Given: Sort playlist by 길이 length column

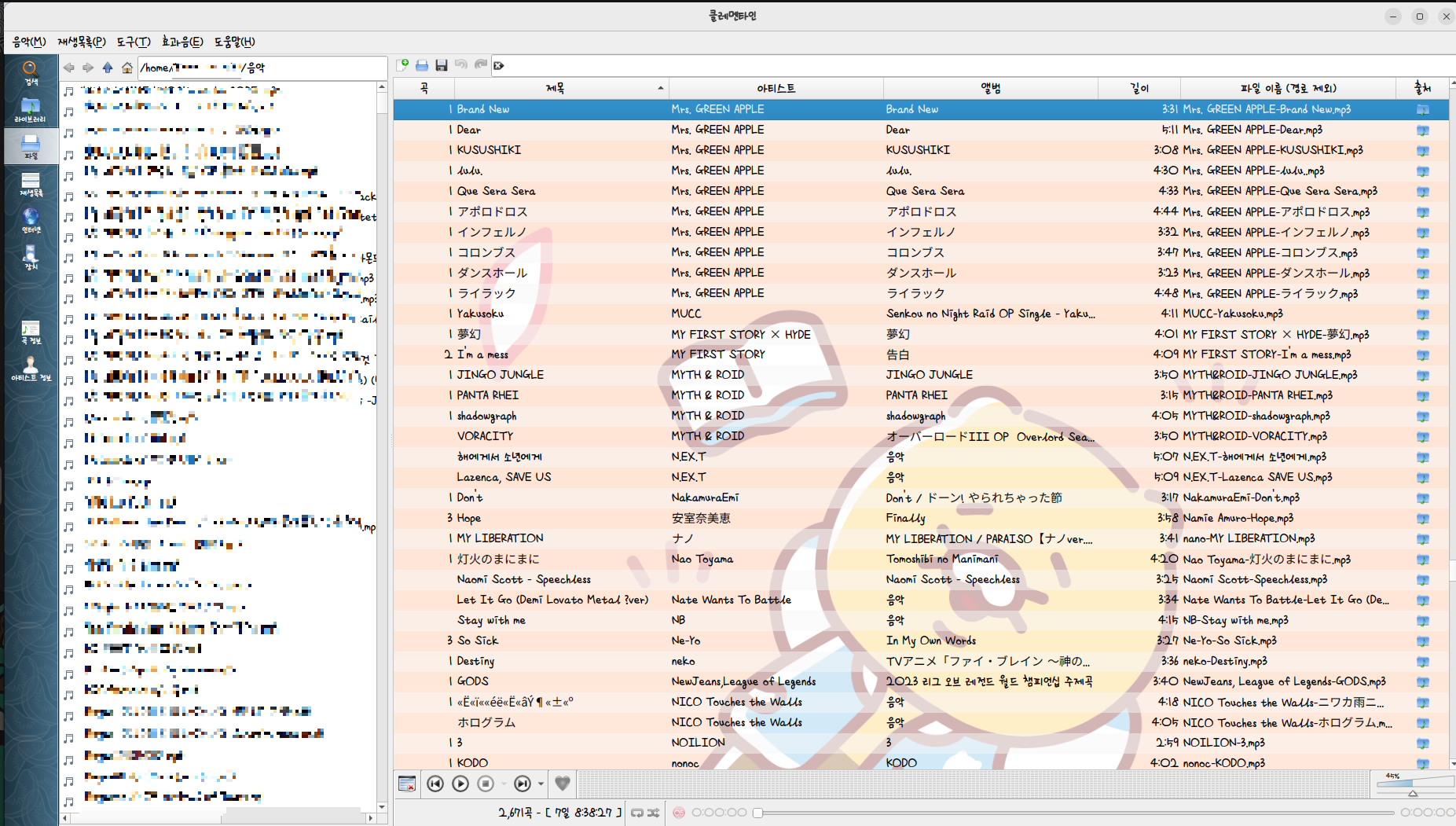Looking at the screenshot, I should coord(1139,88).
